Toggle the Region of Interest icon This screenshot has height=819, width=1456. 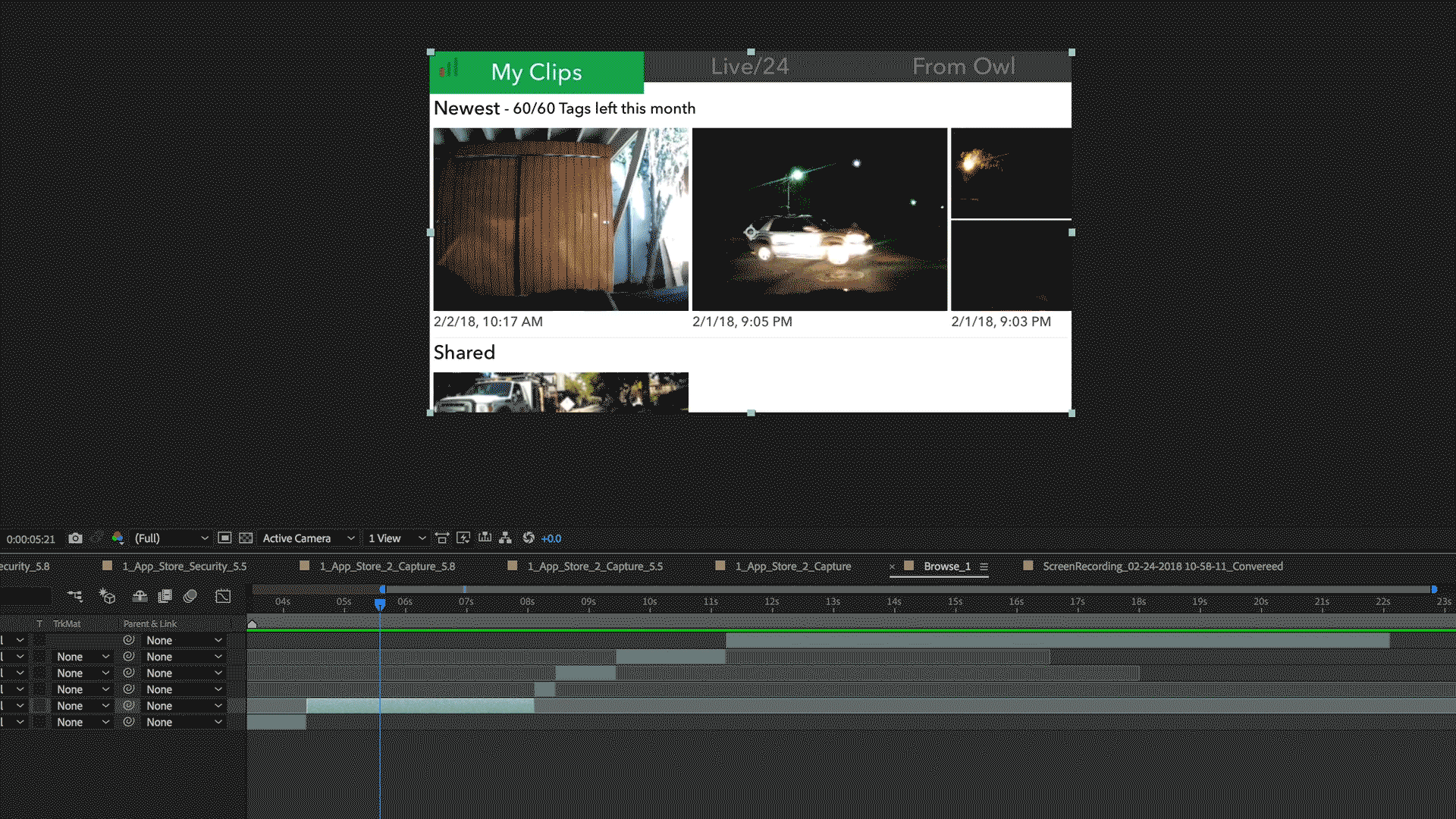coord(224,538)
